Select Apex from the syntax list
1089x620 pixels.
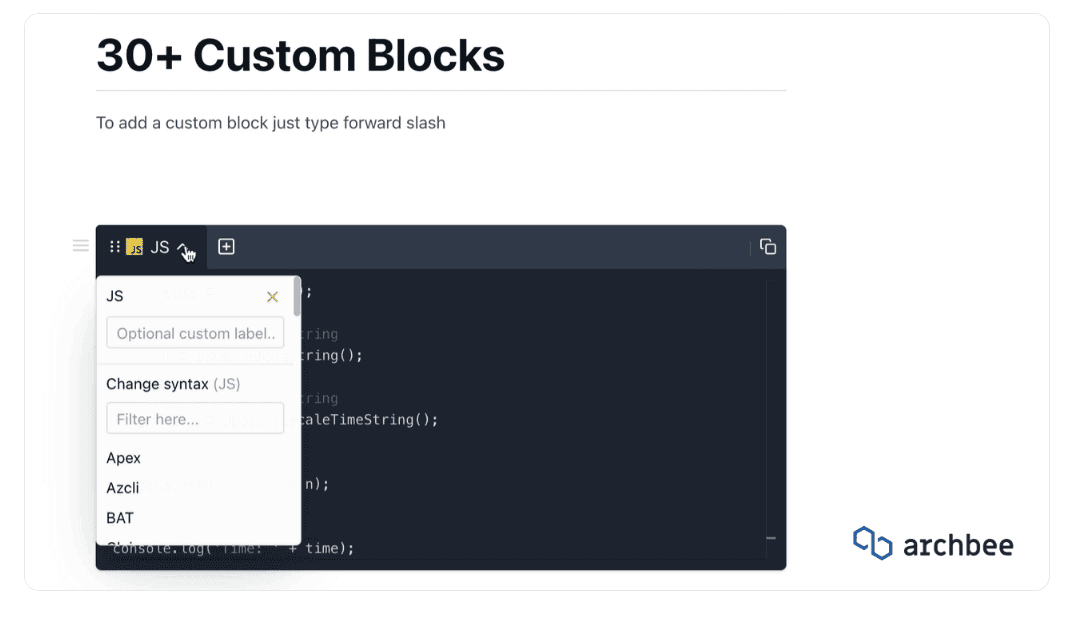pyautogui.click(x=123, y=458)
